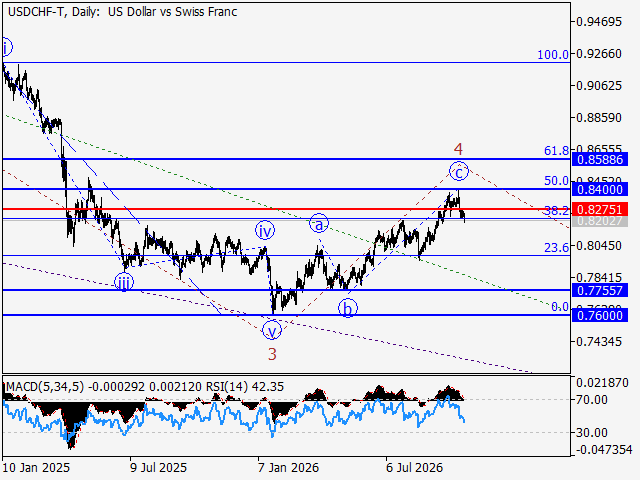The width and height of the screenshot is (640, 480).
Task: Click the 0.77557 price label
Action: (600, 291)
